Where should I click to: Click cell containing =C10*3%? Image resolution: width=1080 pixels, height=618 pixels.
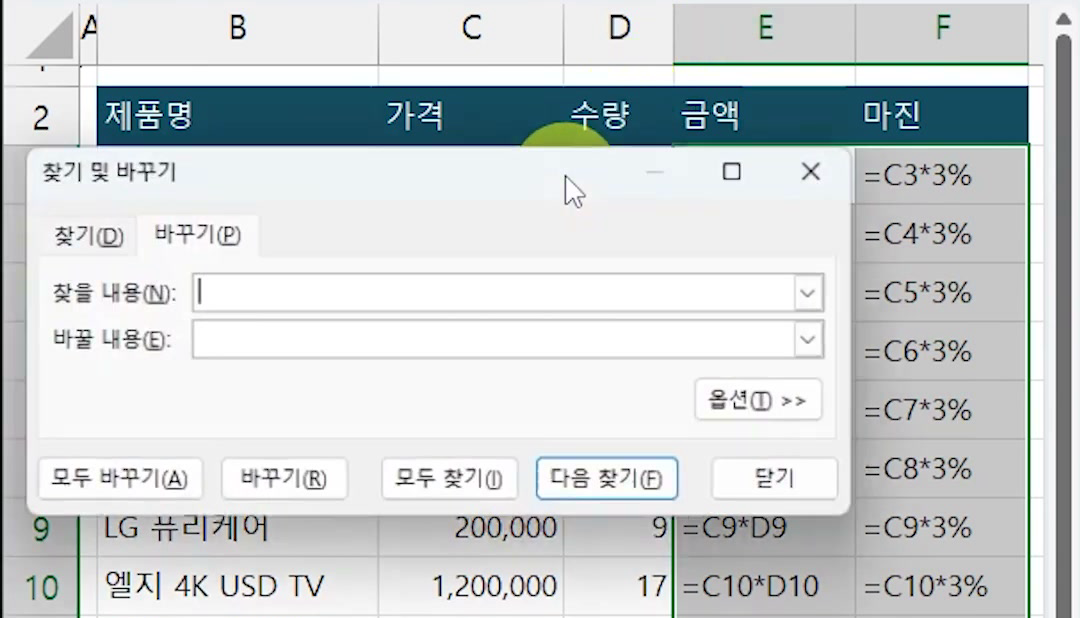tap(942, 587)
